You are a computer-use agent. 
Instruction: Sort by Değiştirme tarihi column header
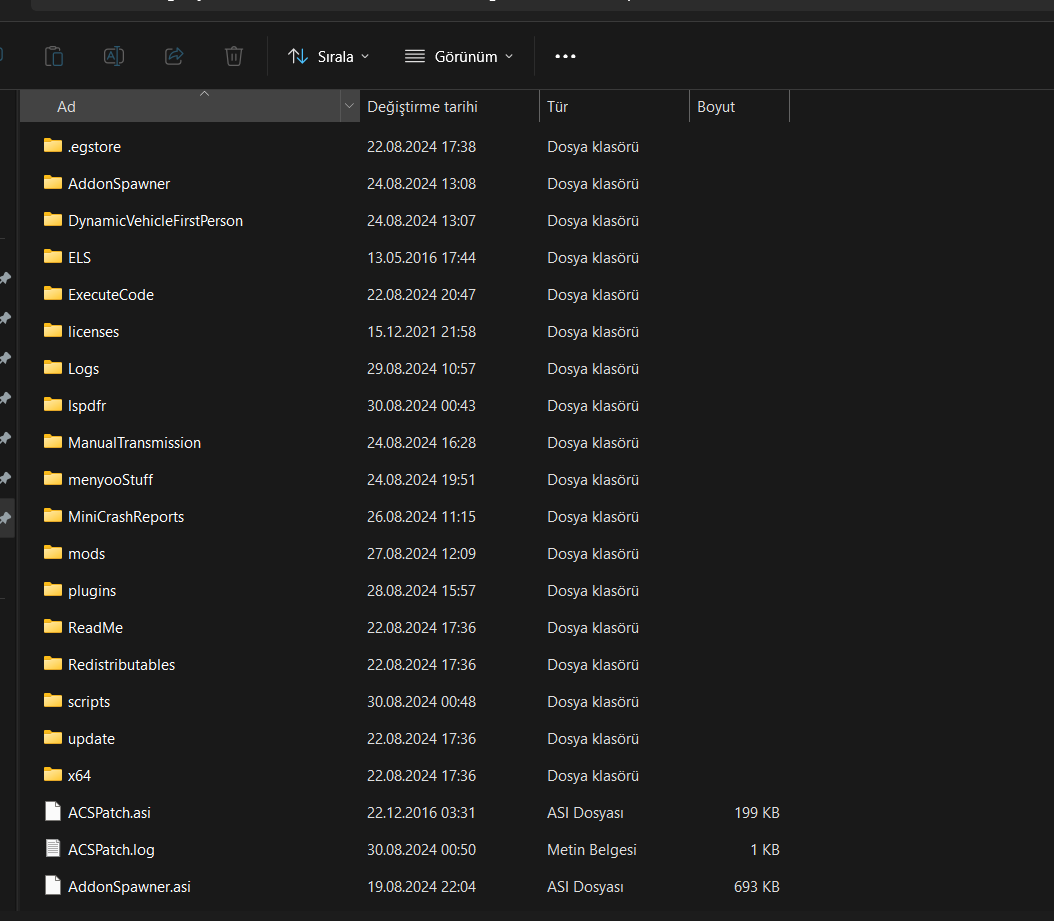click(422, 106)
